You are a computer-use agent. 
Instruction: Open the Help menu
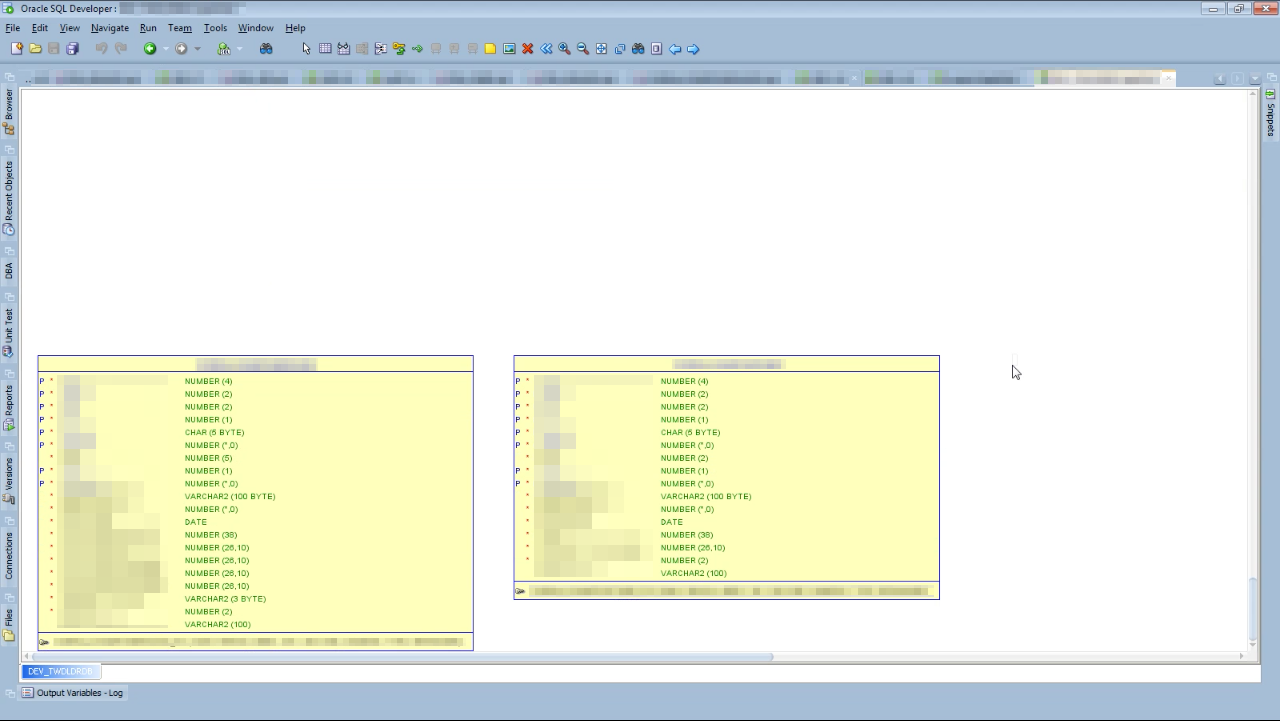pos(295,28)
